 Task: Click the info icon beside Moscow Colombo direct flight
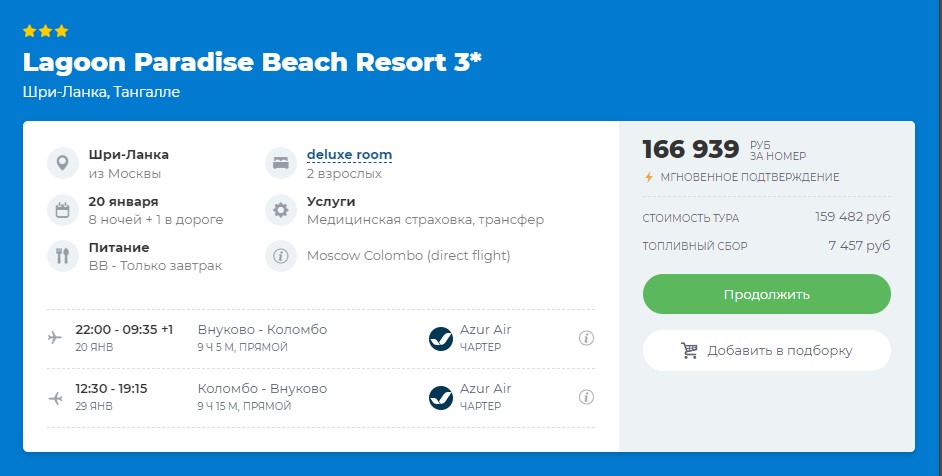[x=281, y=256]
